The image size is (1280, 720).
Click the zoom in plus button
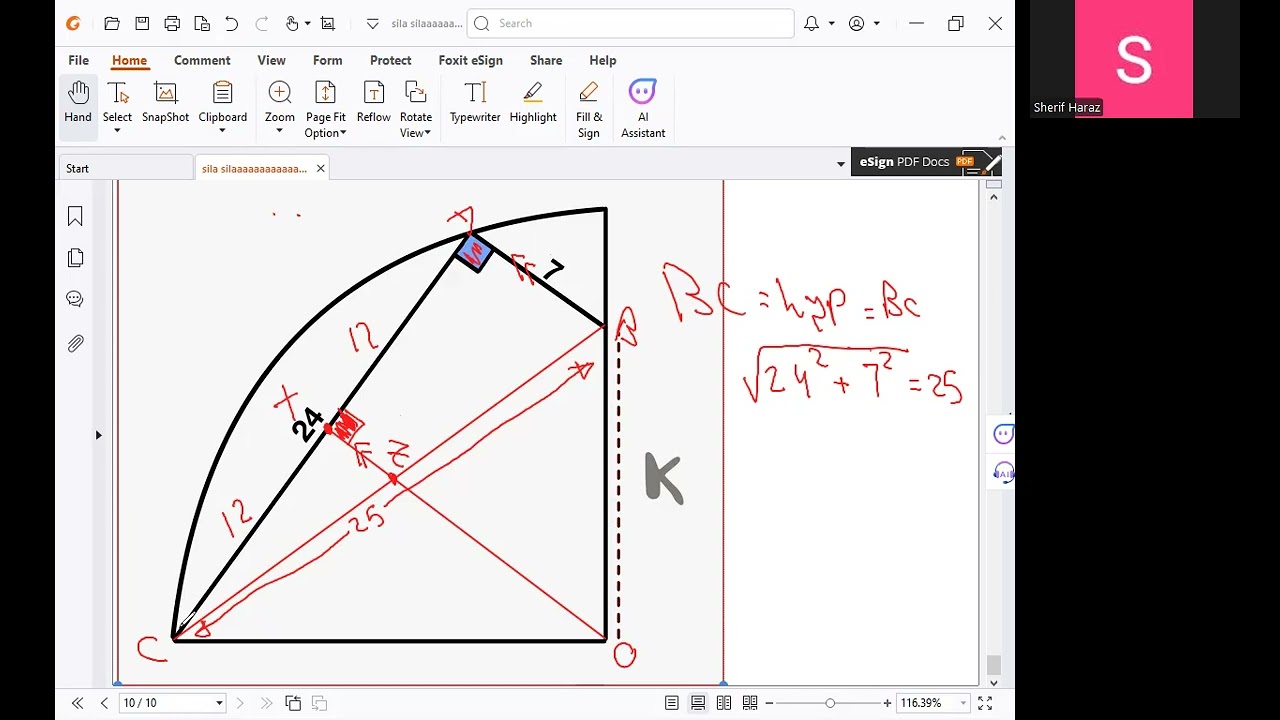click(x=887, y=703)
